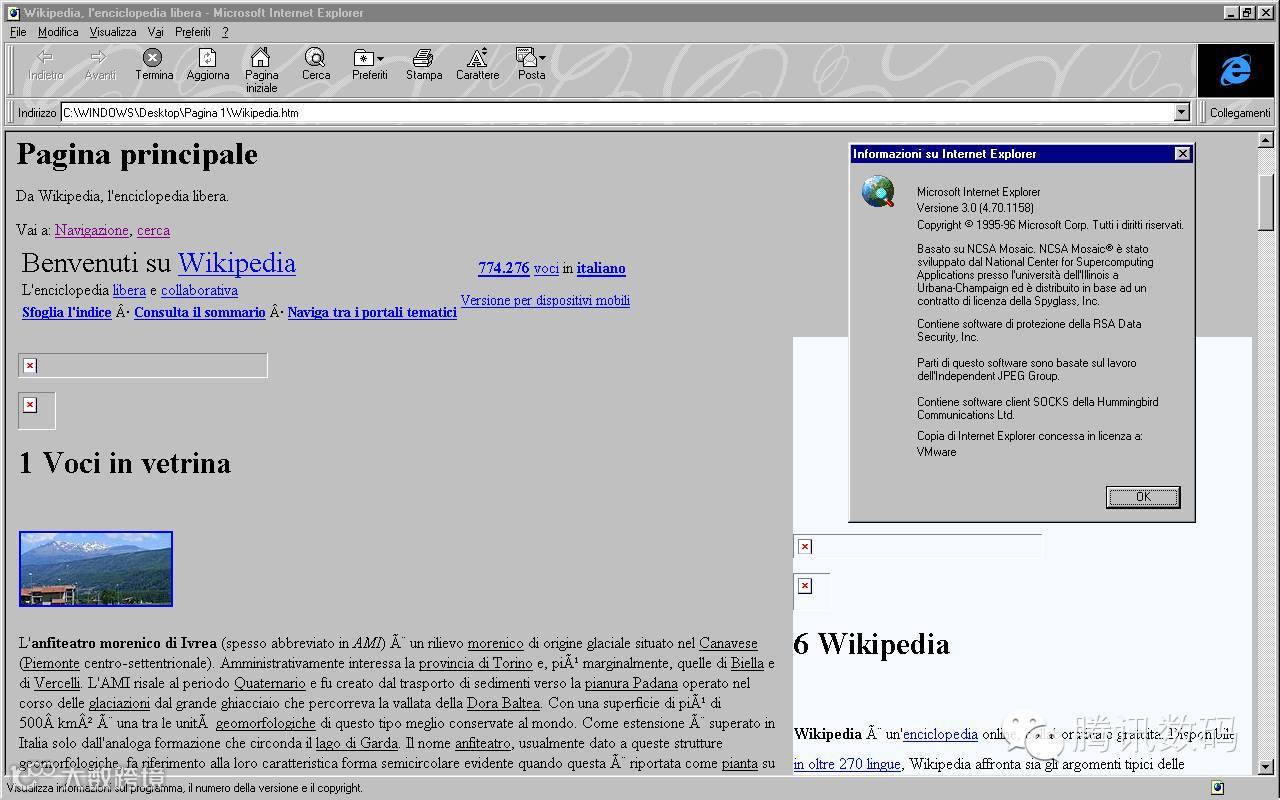This screenshot has height=800, width=1280.
Task: Open the 774.276 article count link
Action: tap(504, 268)
